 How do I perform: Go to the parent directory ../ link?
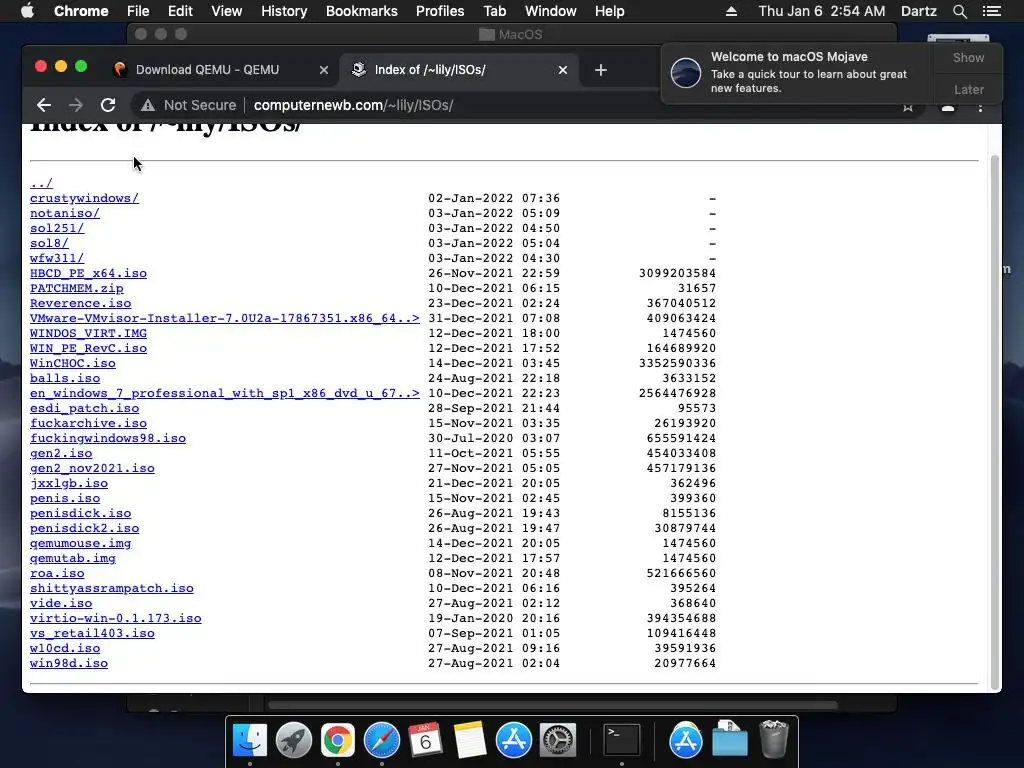tap(41, 183)
